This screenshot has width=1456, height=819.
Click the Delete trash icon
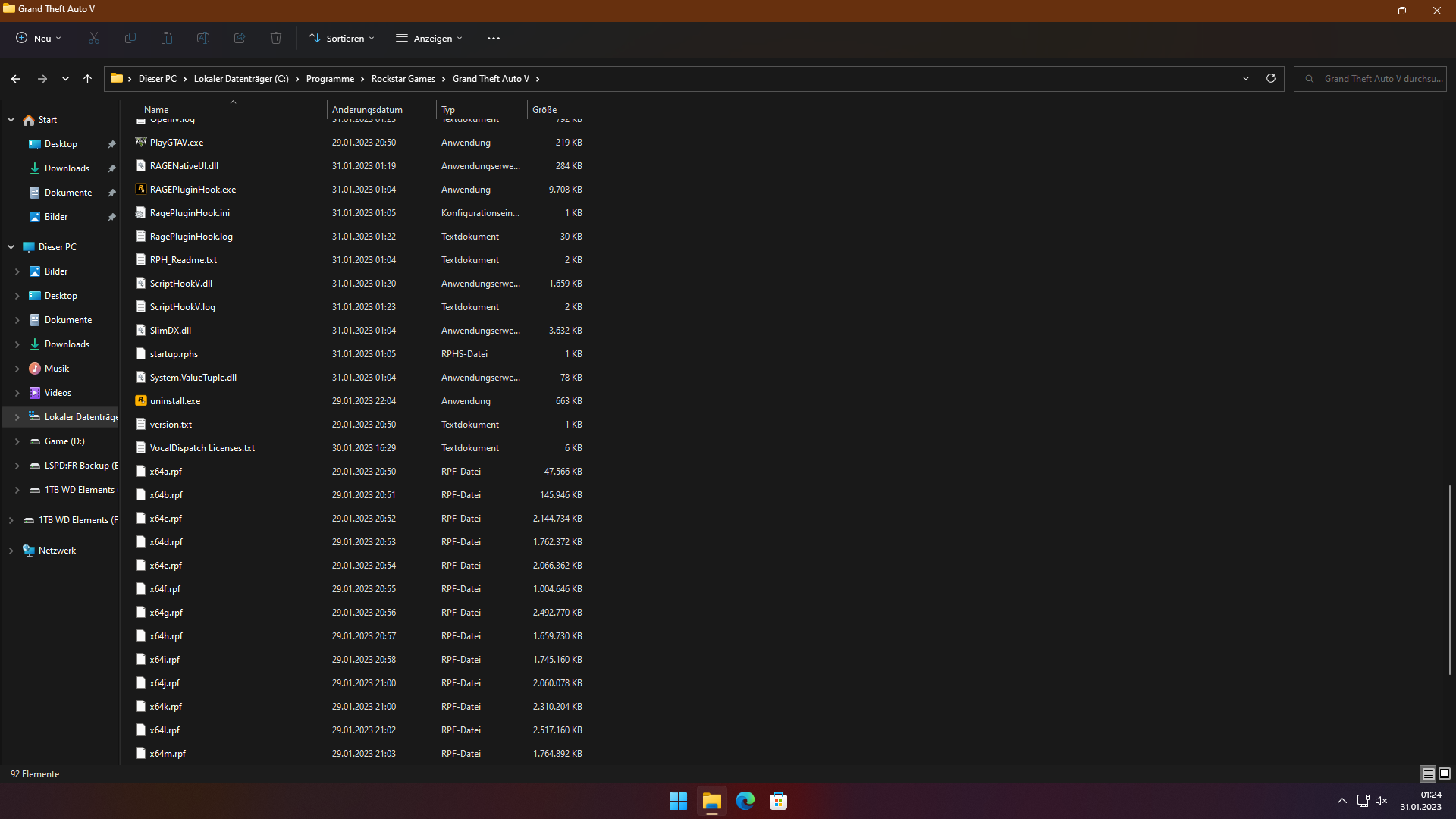tap(276, 38)
